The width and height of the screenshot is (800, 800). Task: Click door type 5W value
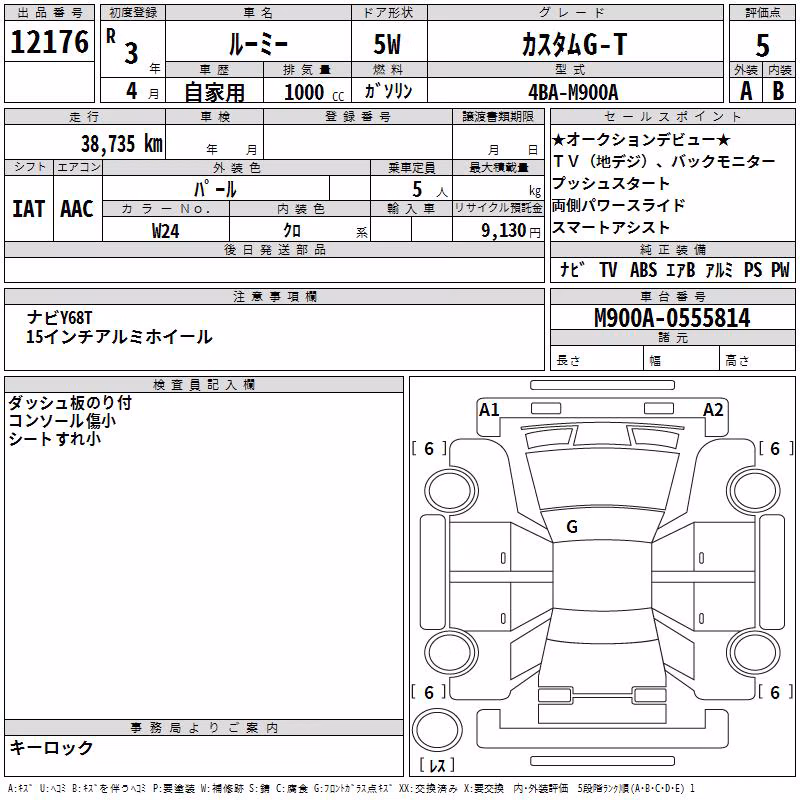coord(387,45)
